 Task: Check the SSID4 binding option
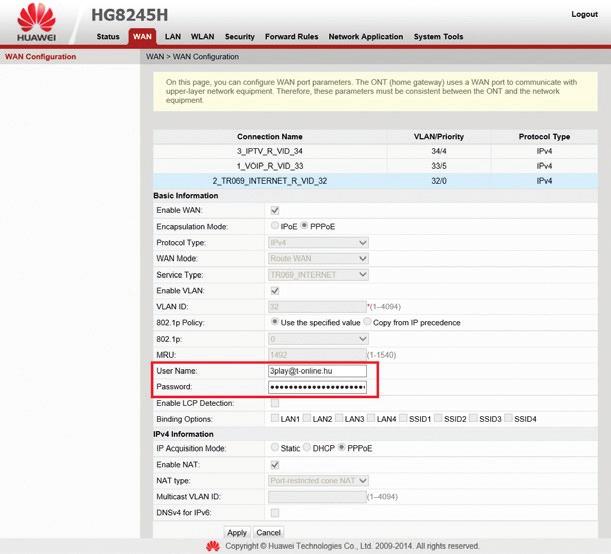(x=508, y=418)
